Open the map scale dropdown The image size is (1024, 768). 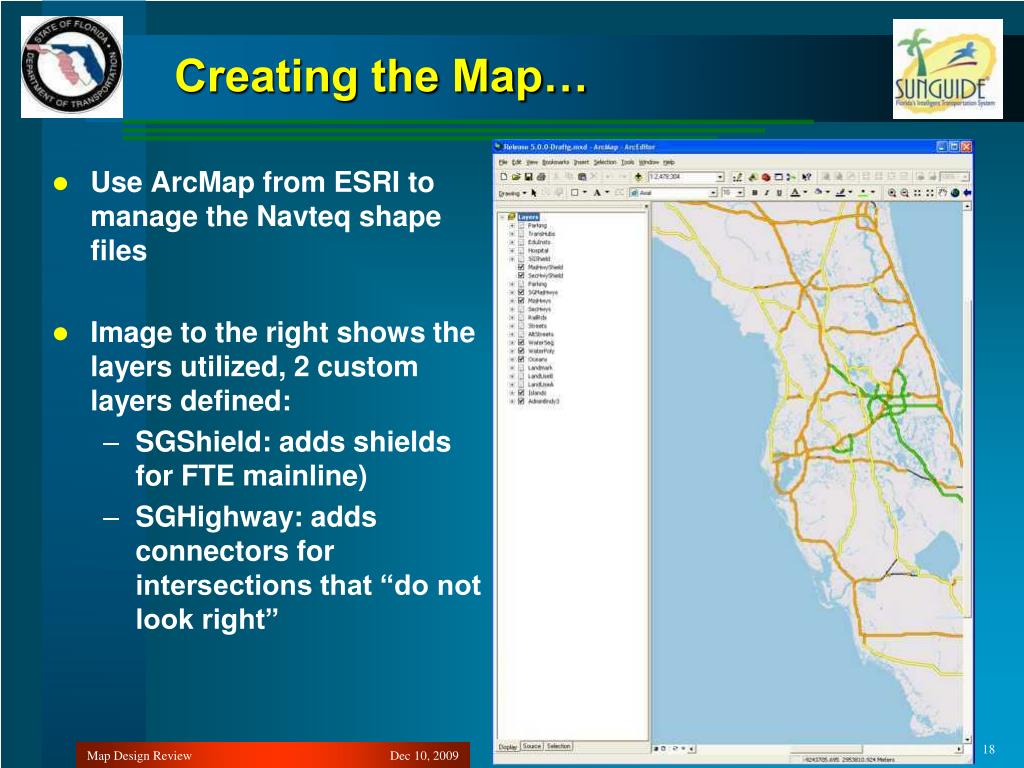click(720, 177)
